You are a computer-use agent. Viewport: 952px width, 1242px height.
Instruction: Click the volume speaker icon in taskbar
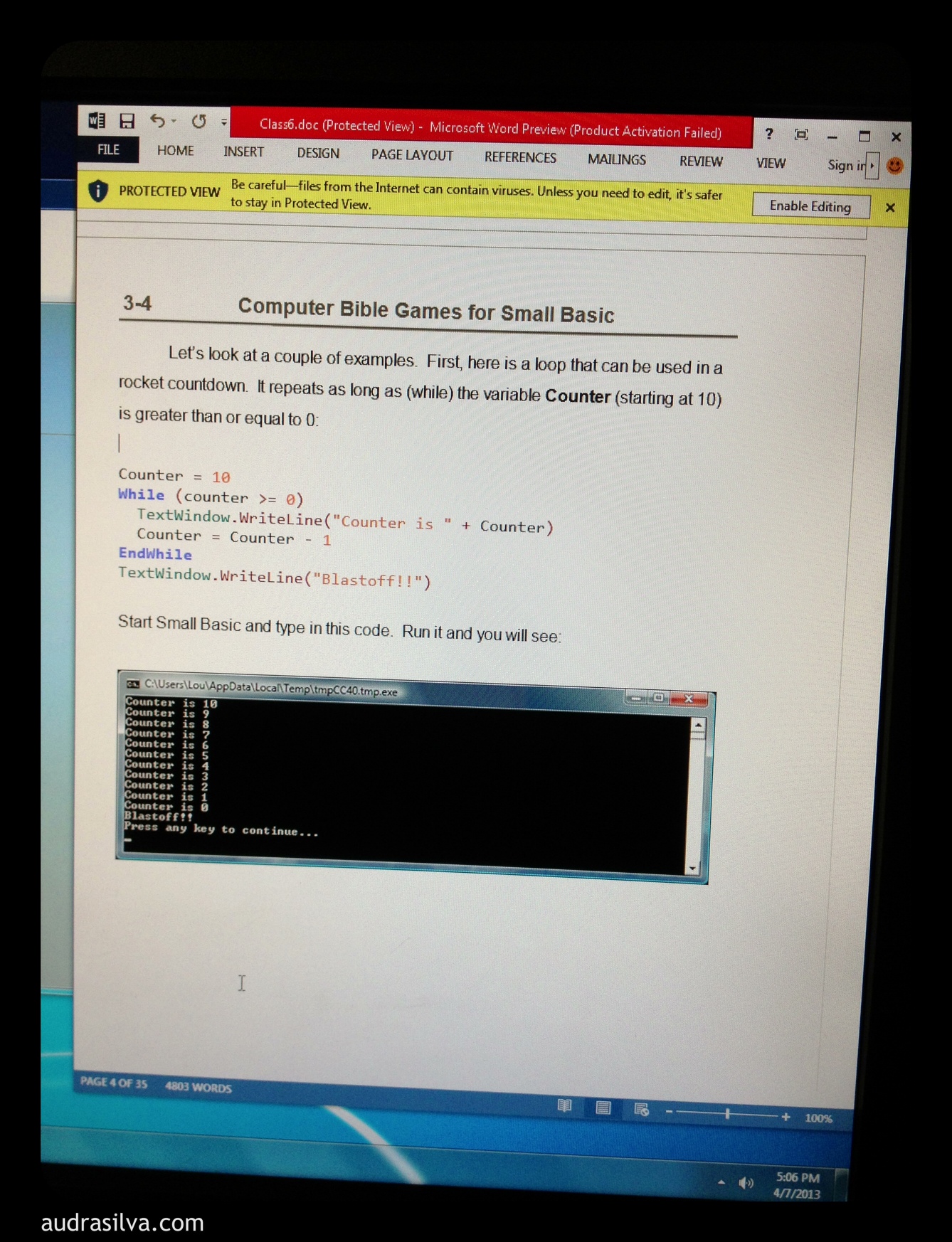[745, 1183]
